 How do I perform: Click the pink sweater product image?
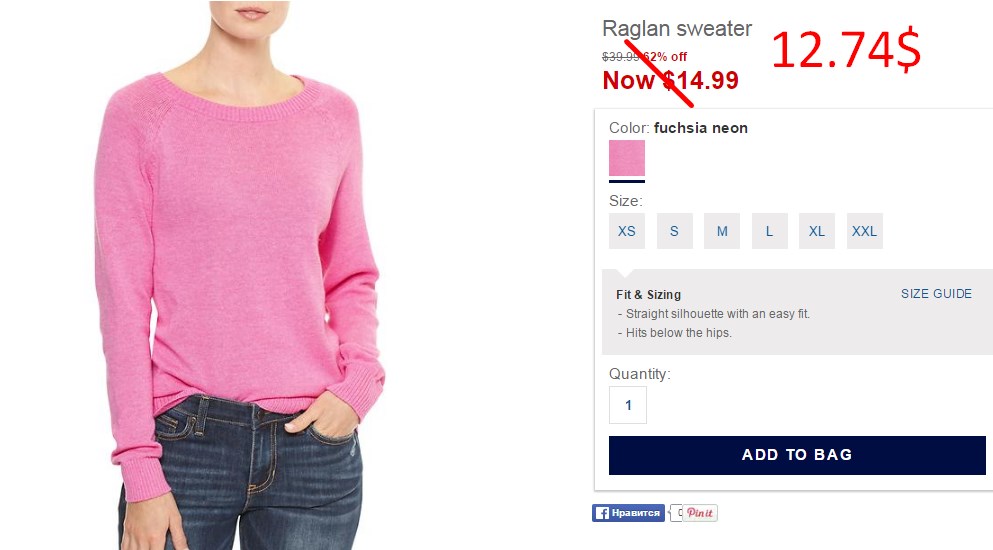[239, 275]
